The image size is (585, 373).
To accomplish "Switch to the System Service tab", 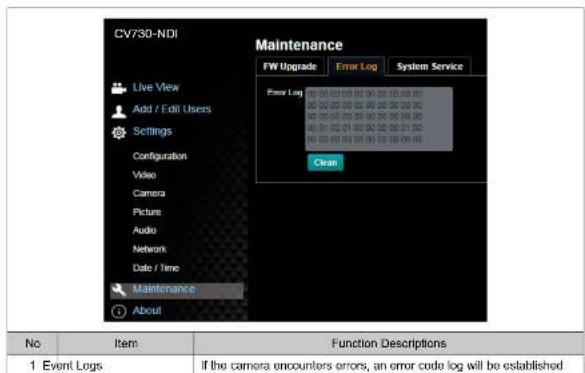I will tap(429, 66).
